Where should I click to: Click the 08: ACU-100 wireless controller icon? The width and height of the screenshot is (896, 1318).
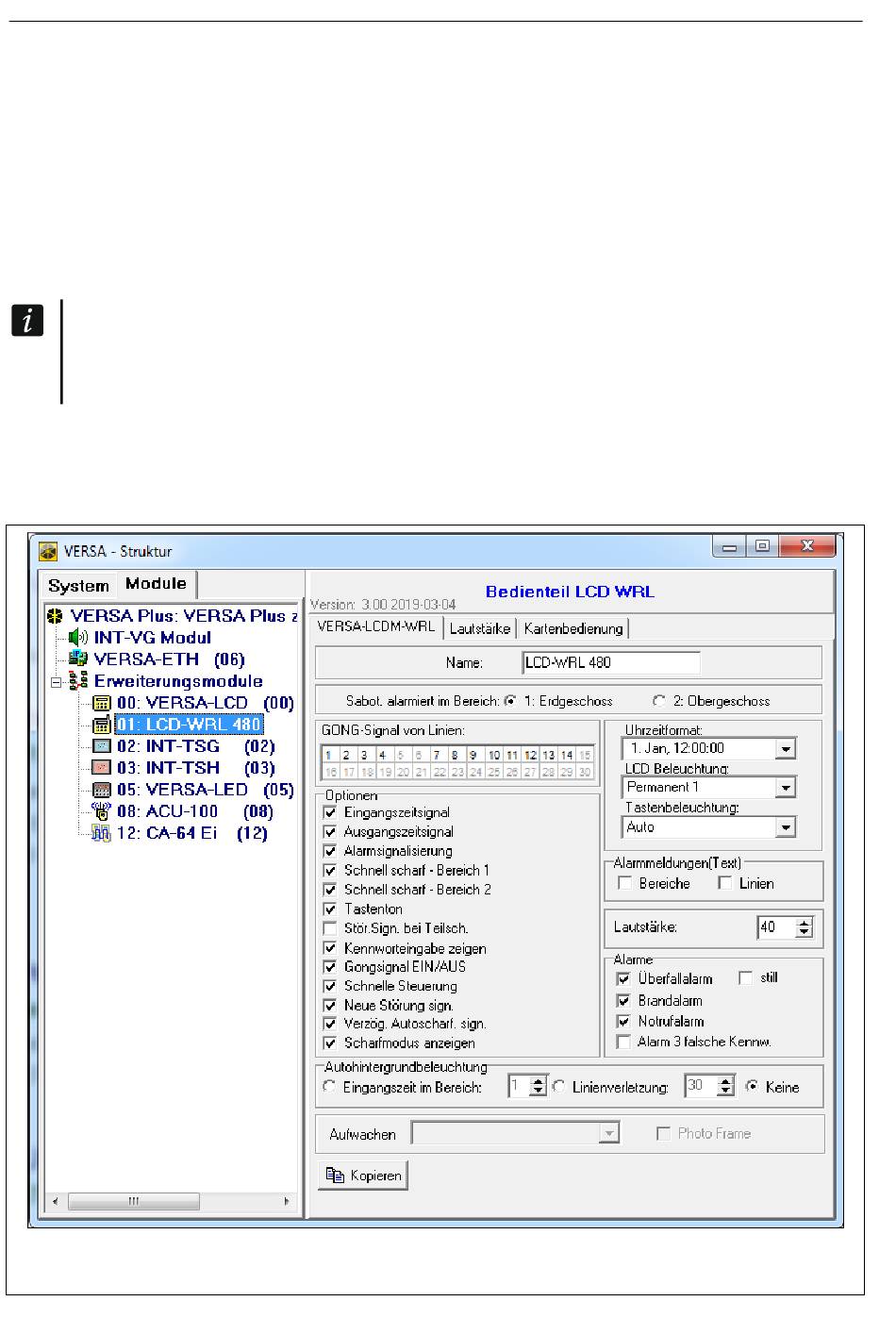click(101, 811)
